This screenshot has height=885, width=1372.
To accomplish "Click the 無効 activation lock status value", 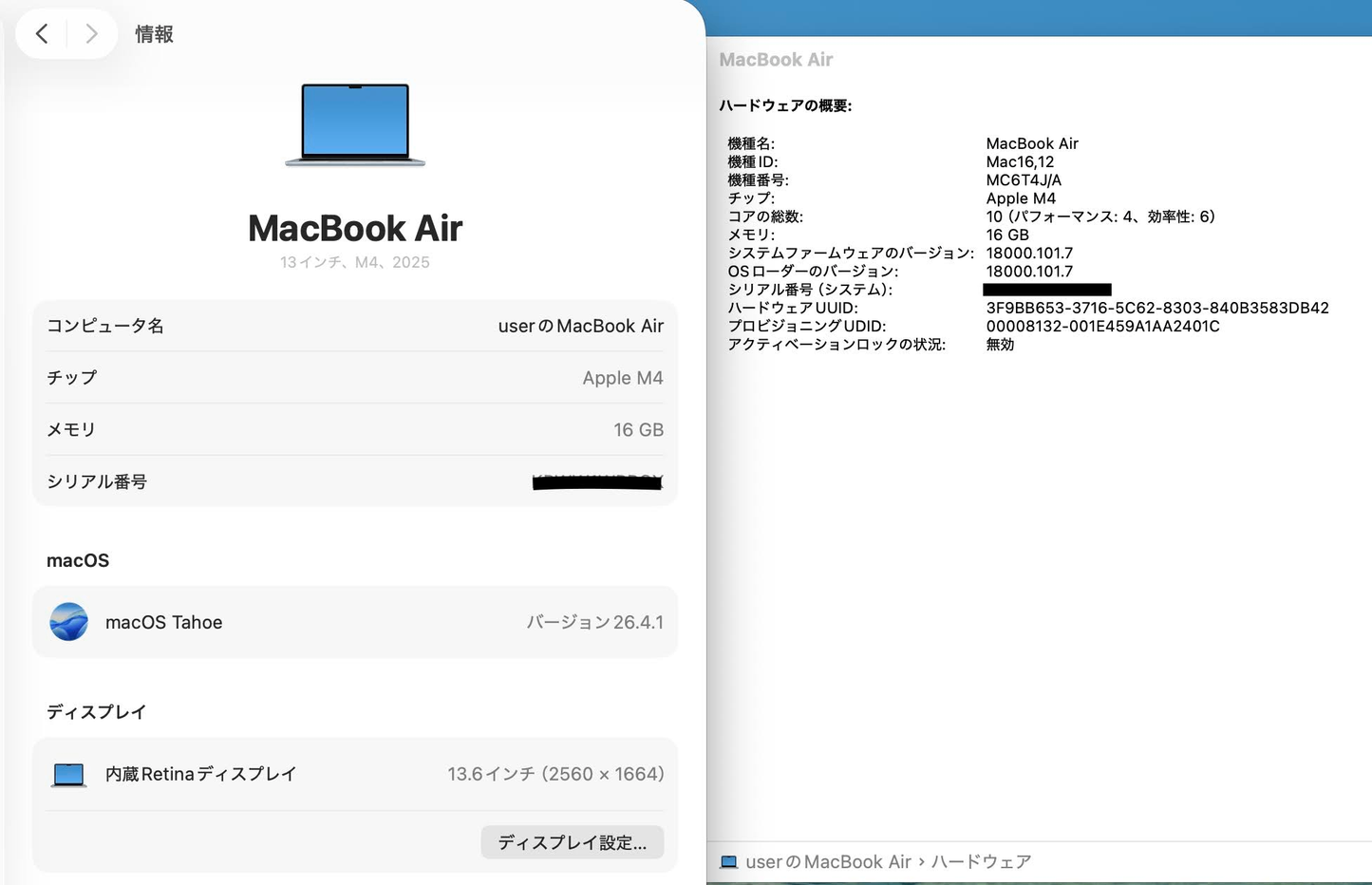I will pos(1000,345).
